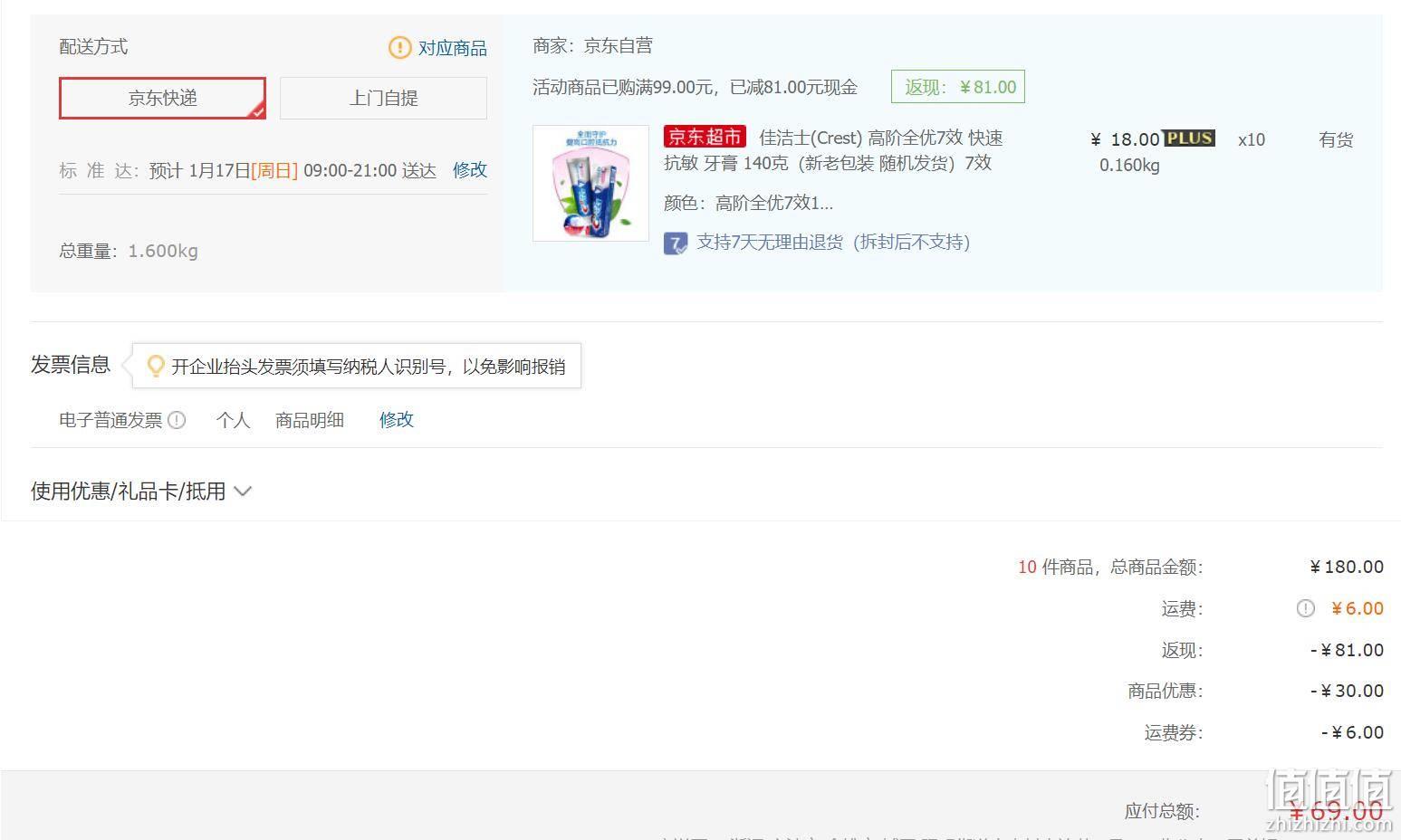Click the 0.160kg item weight text
Screen dimensions: 1401x840
[x=1129, y=165]
